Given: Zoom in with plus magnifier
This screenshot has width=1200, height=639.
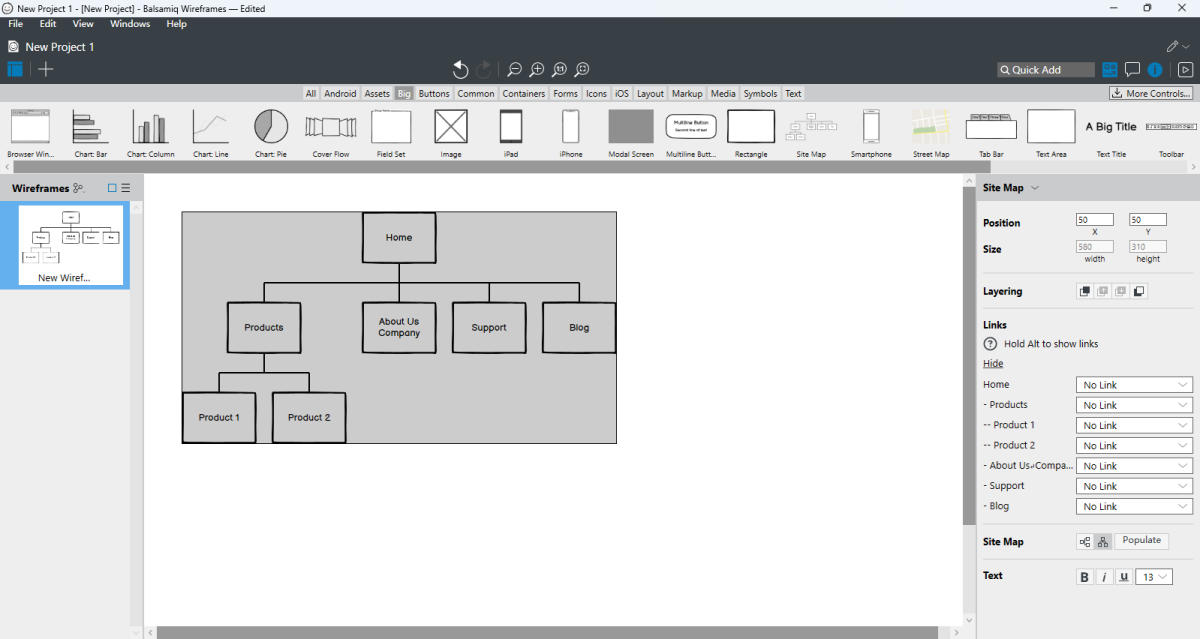Looking at the screenshot, I should (x=537, y=69).
